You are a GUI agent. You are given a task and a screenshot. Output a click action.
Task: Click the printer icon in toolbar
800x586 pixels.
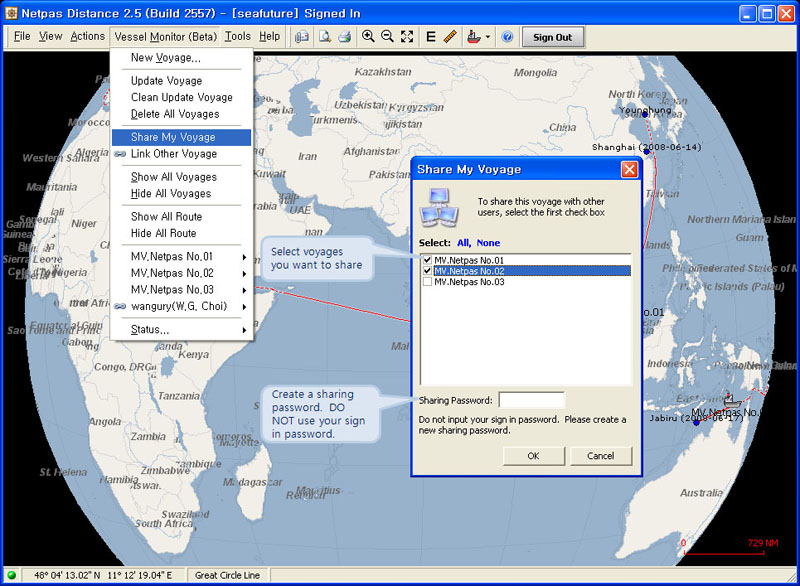[x=345, y=37]
